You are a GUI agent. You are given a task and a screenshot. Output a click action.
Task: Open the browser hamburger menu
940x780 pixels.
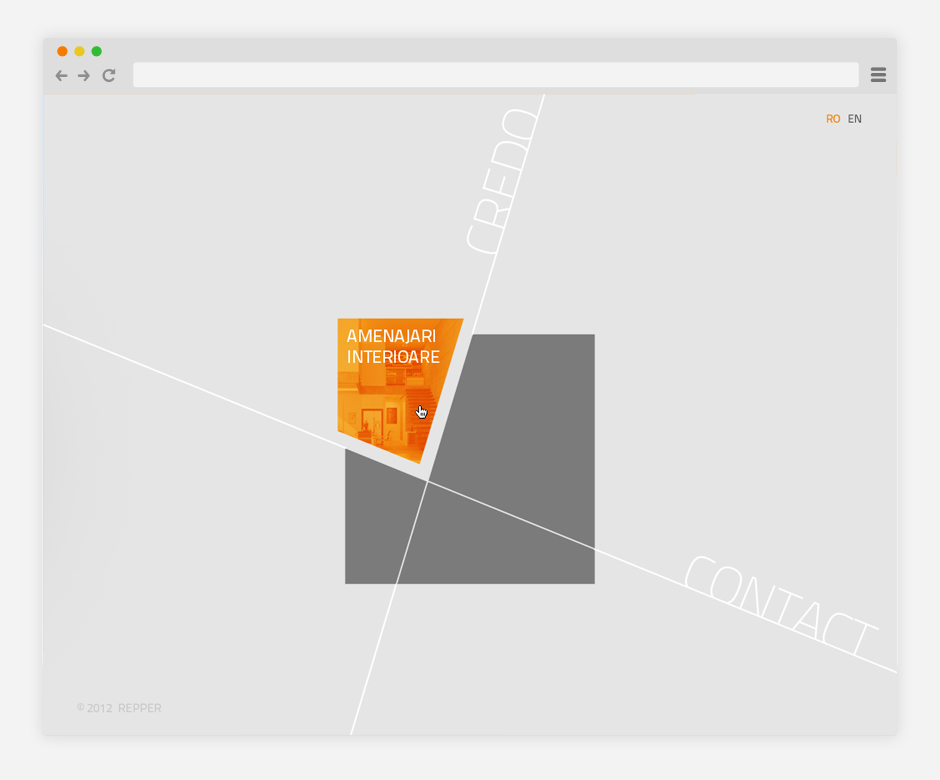tap(878, 75)
